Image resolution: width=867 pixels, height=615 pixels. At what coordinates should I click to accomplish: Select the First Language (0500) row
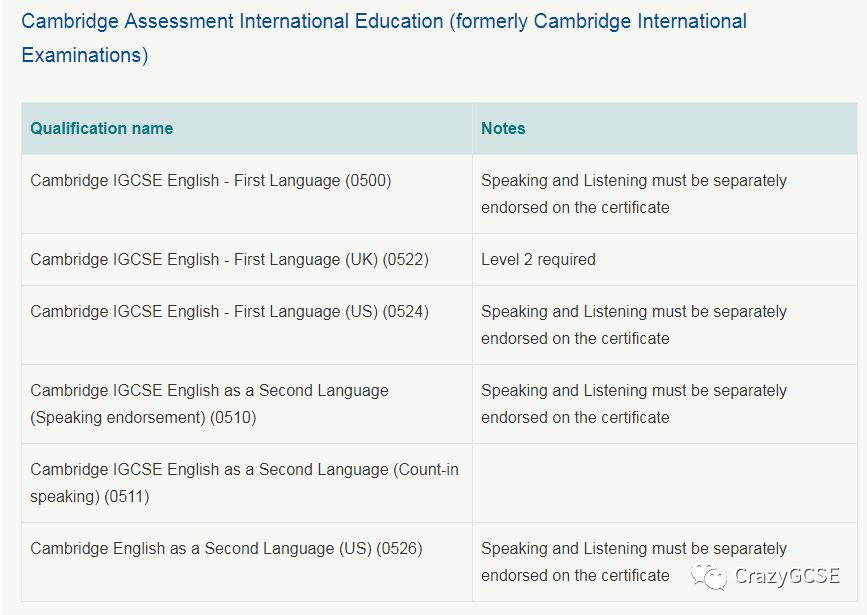[x=440, y=194]
